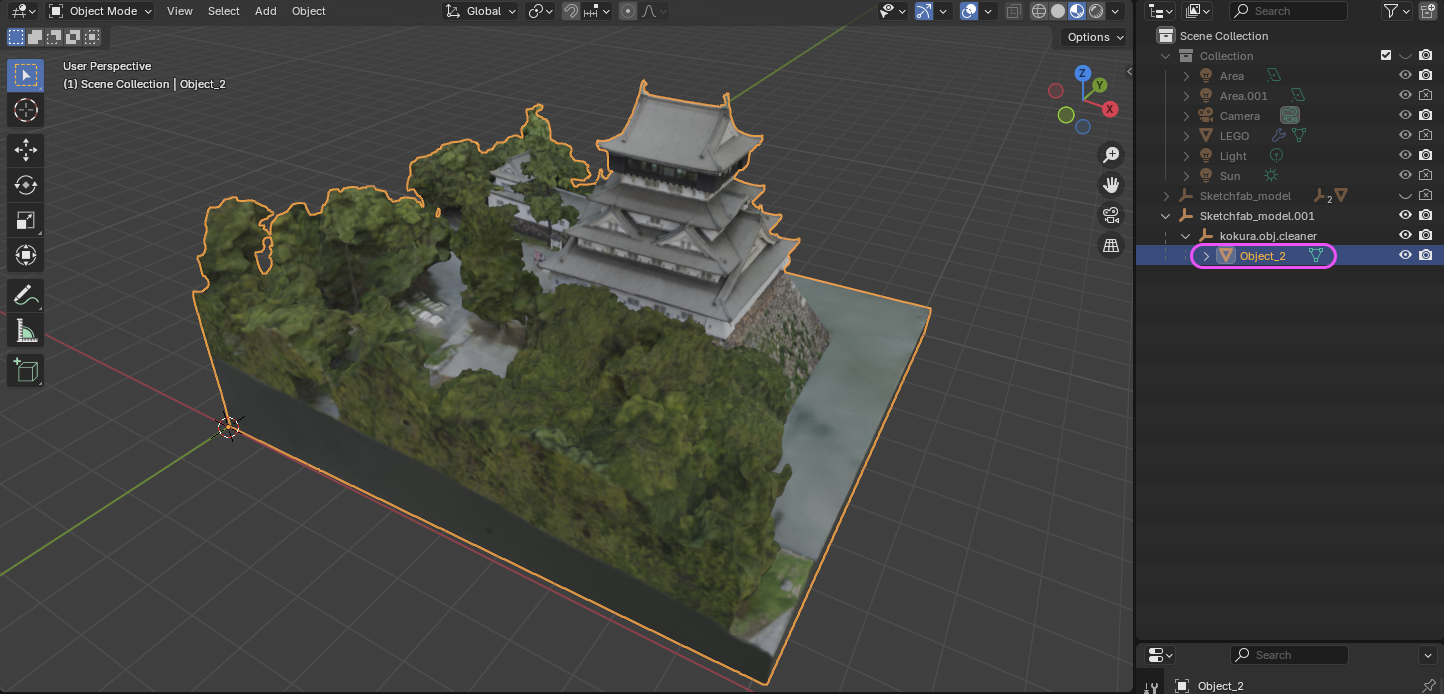Select the Add Cube tool
The height and width of the screenshot is (694, 1444).
25,370
